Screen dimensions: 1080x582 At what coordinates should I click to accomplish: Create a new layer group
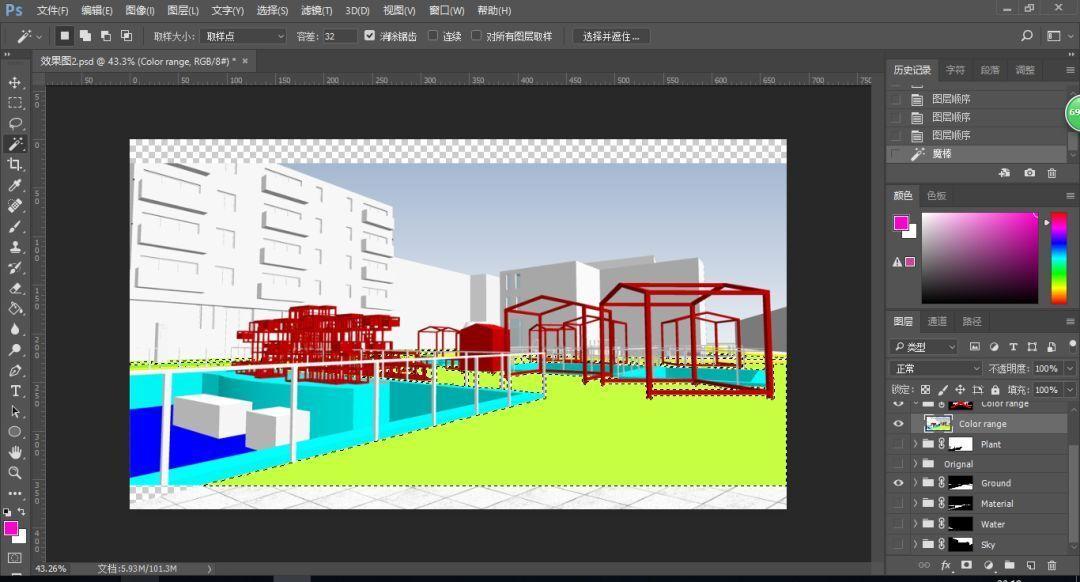[1009, 565]
